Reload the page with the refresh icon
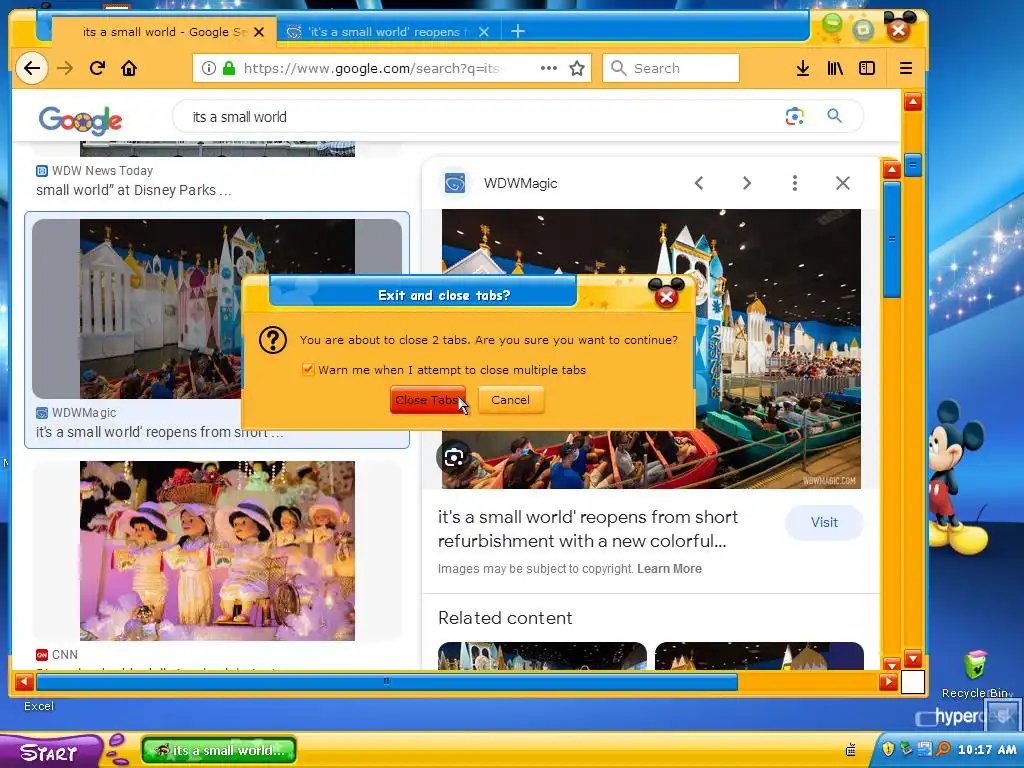 click(97, 68)
